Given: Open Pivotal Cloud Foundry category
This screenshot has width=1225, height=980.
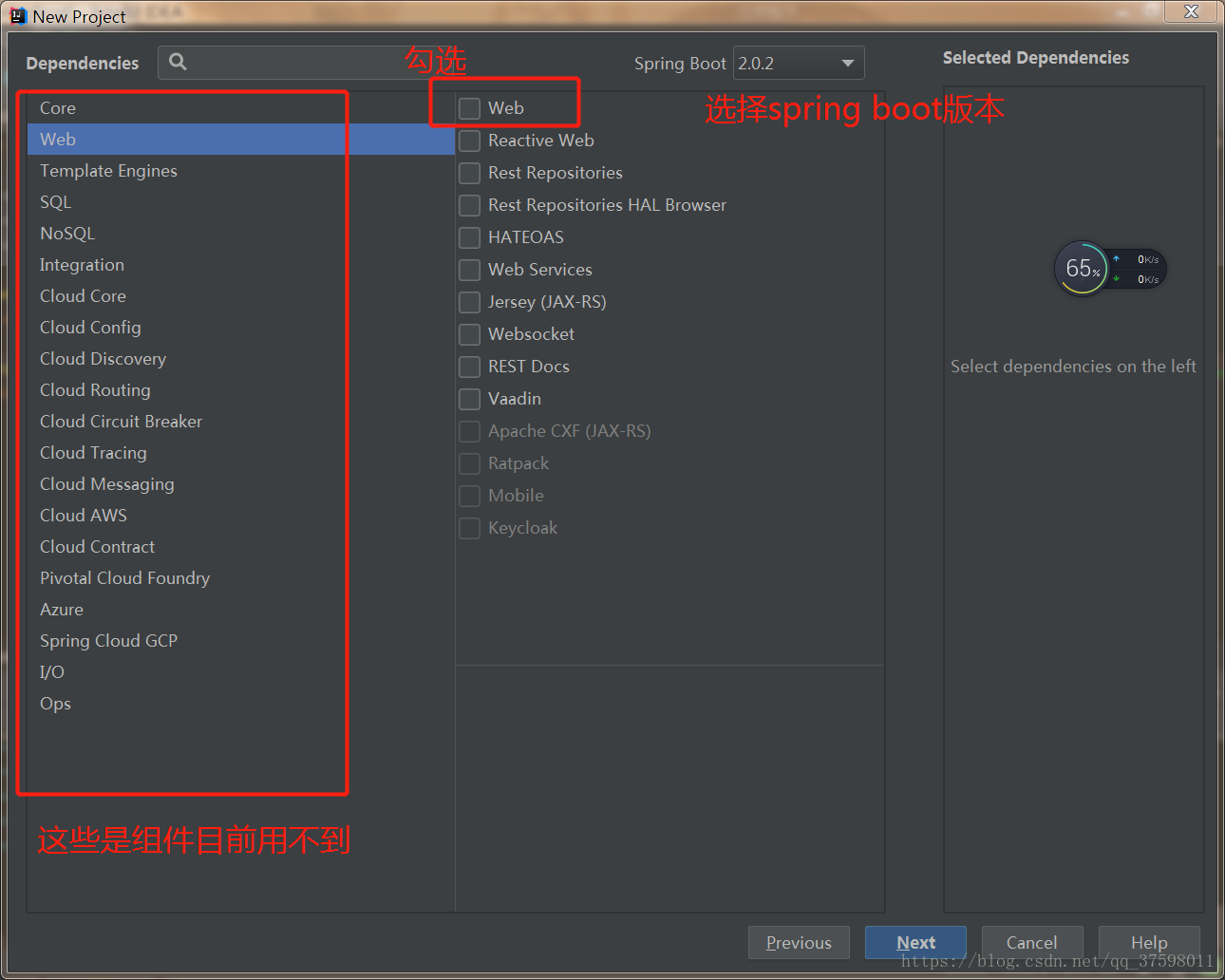Looking at the screenshot, I should pyautogui.click(x=240, y=578).
